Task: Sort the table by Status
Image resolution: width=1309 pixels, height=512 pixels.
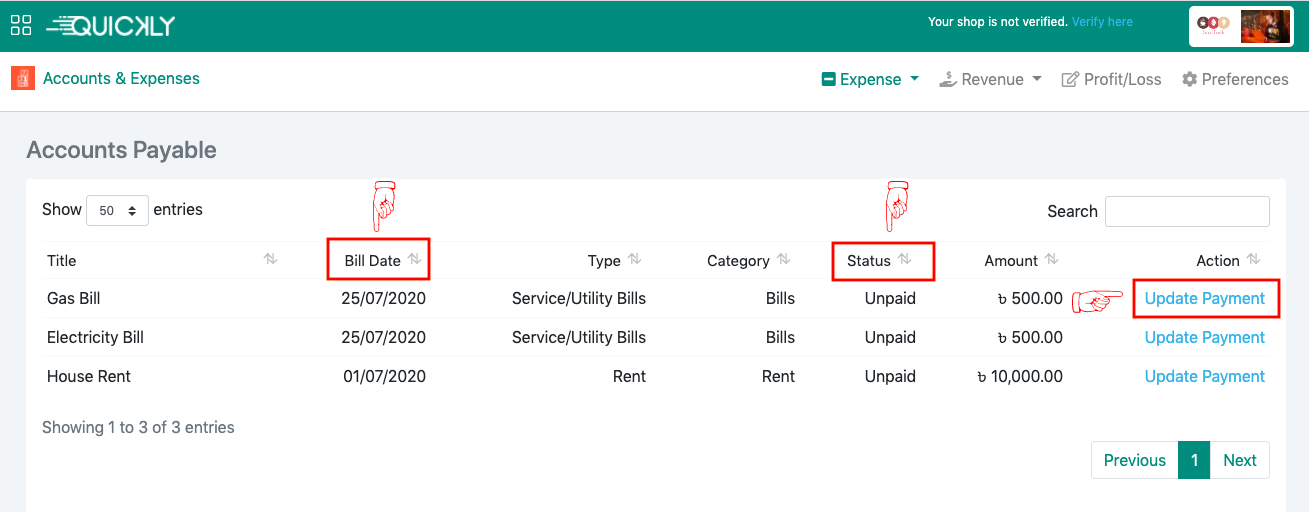Action: pyautogui.click(x=904, y=260)
